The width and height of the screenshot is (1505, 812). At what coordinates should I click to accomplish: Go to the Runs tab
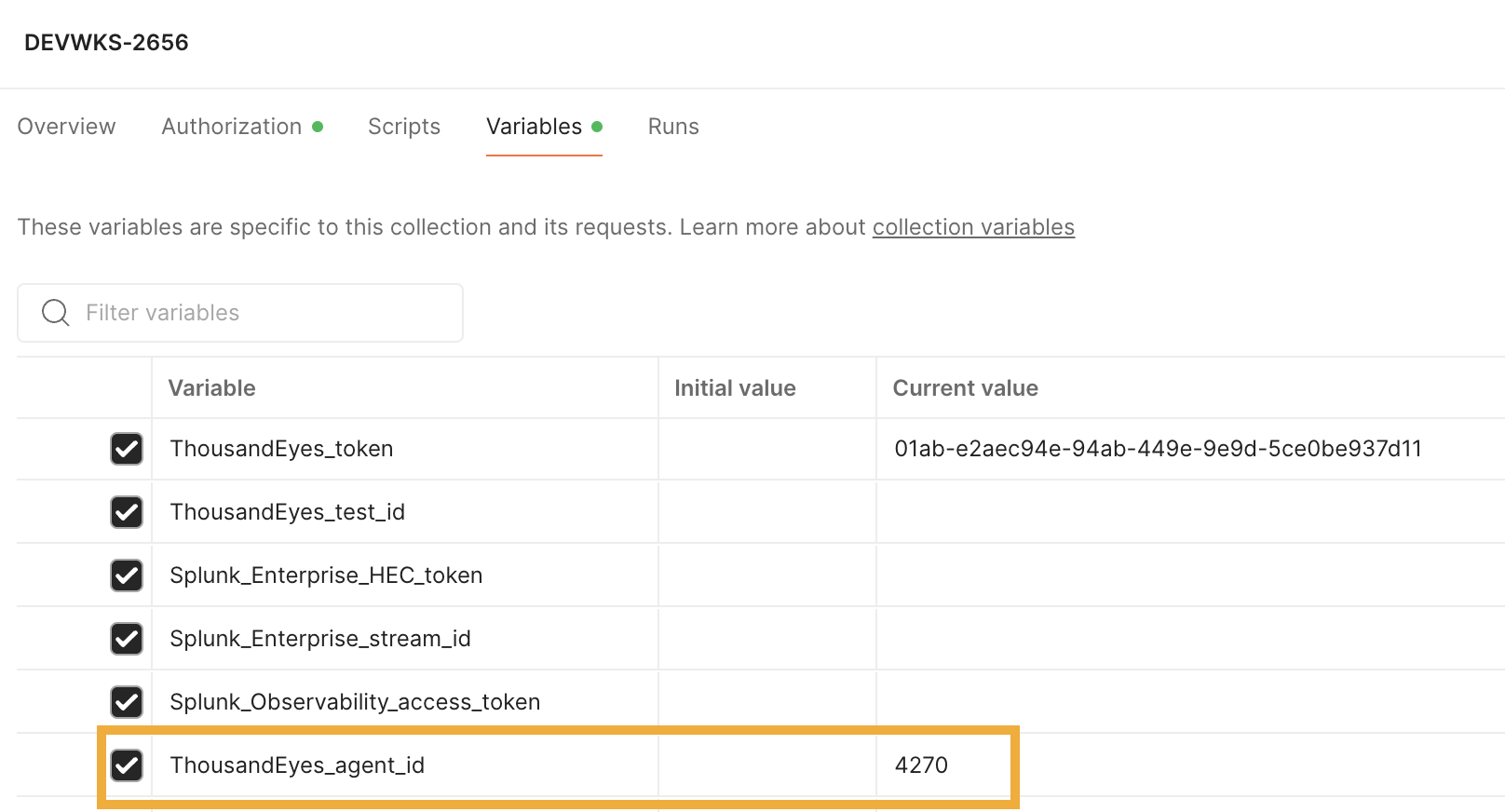(673, 127)
